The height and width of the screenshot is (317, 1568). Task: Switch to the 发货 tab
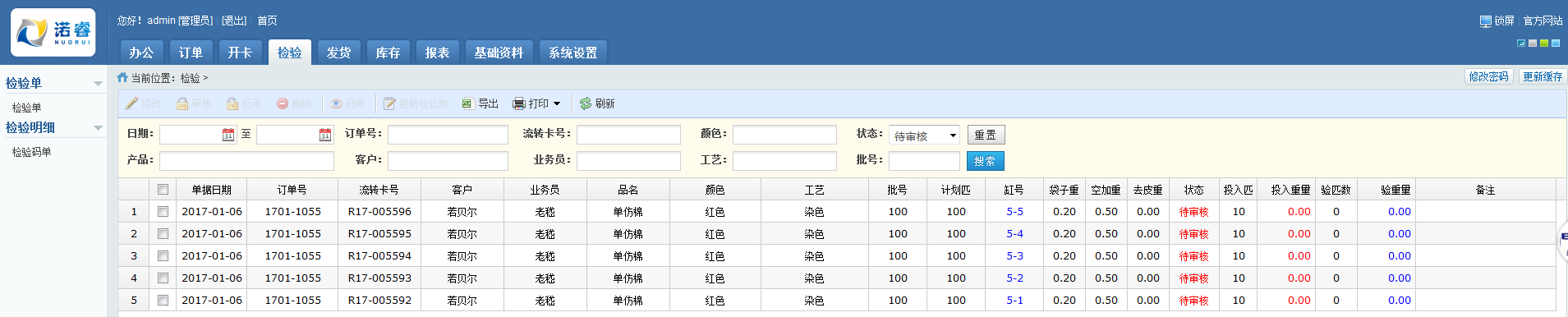tap(338, 52)
